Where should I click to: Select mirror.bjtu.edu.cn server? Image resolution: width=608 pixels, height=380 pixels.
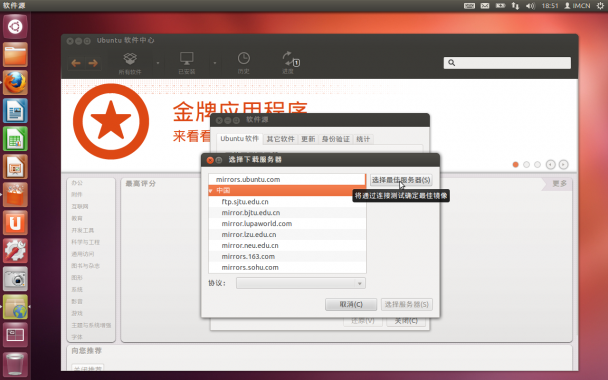(287, 212)
